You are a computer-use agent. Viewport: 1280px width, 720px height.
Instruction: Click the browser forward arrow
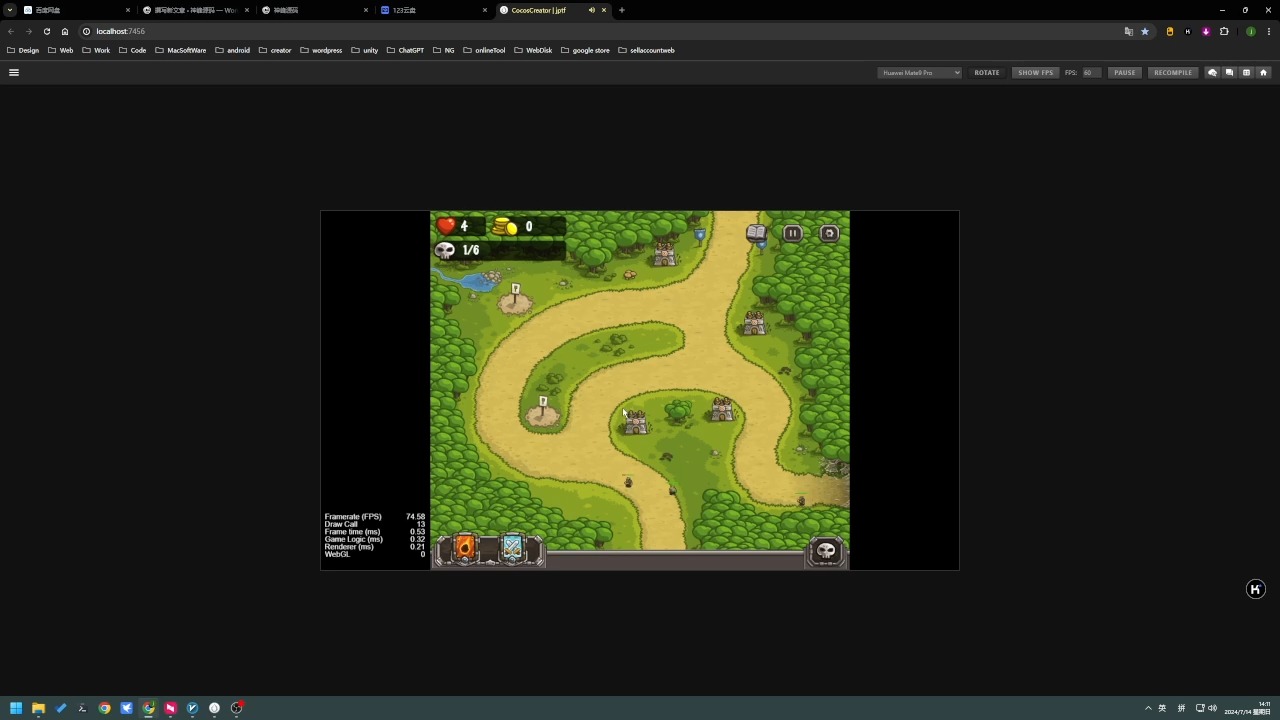tap(29, 31)
